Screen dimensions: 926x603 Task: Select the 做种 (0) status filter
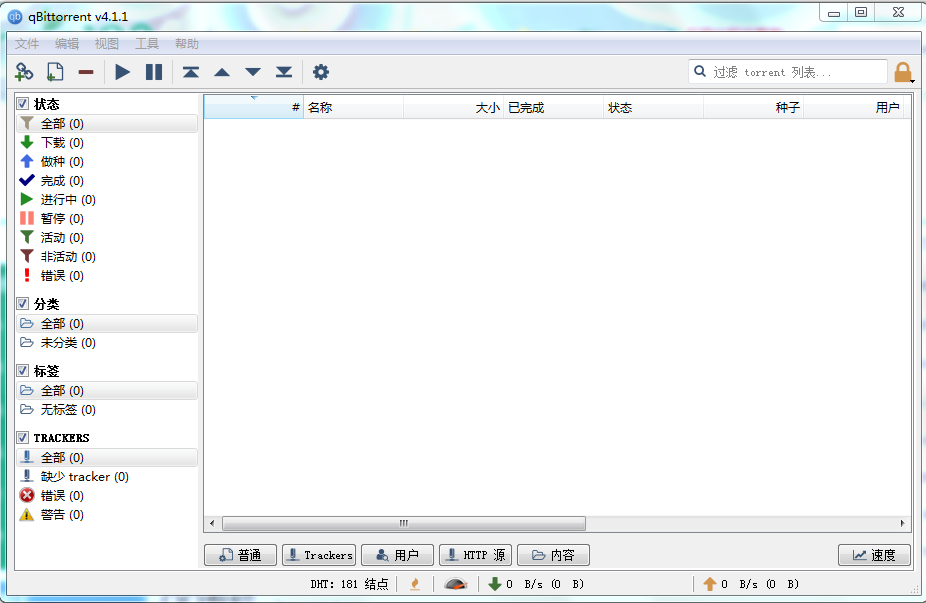107,161
